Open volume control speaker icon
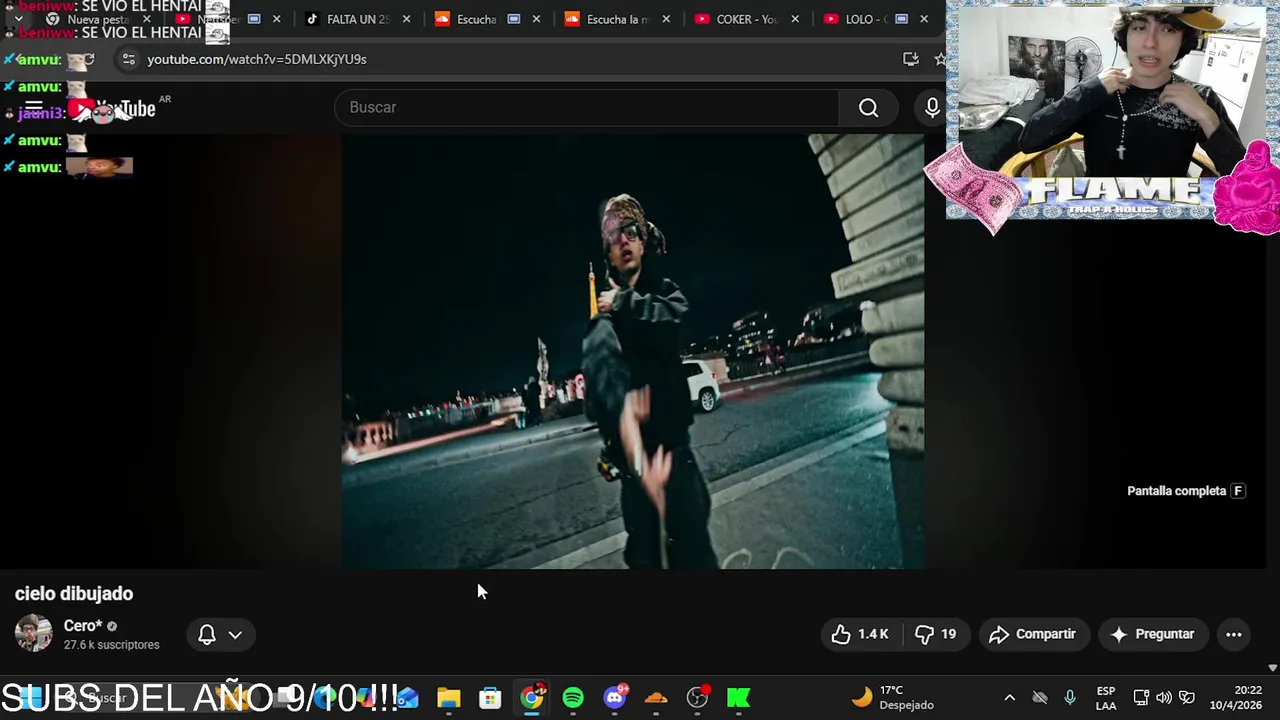The width and height of the screenshot is (1280, 720). coord(1164,698)
